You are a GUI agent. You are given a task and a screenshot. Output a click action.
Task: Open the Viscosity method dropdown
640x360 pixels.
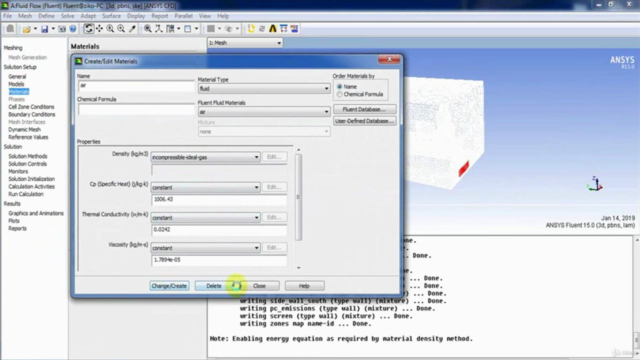(x=205, y=248)
